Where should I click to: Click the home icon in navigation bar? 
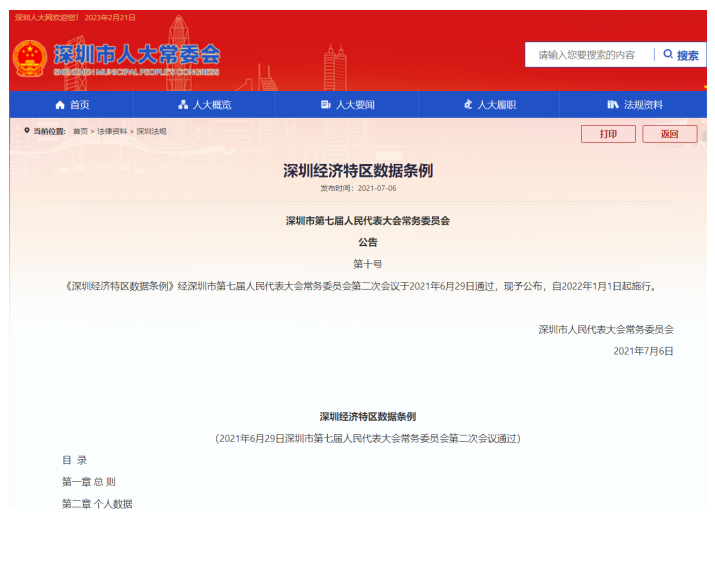(60, 105)
